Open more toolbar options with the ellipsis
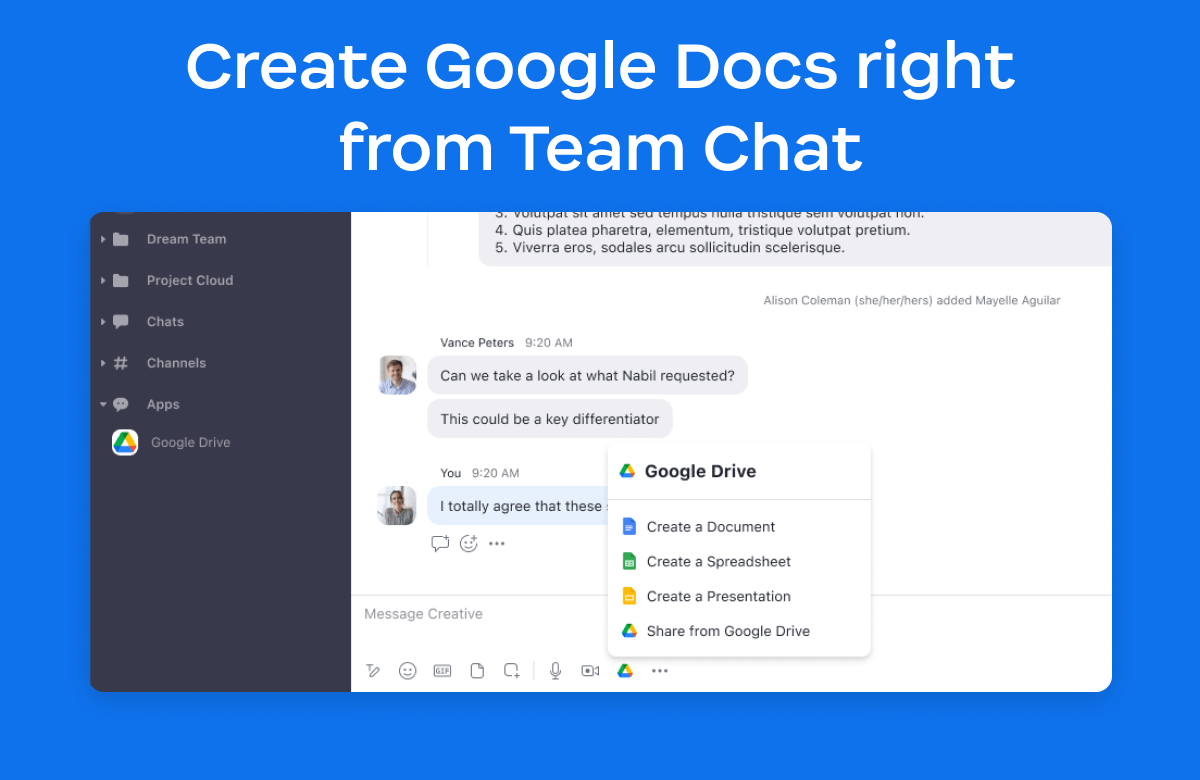The width and height of the screenshot is (1200, 780). [x=660, y=671]
